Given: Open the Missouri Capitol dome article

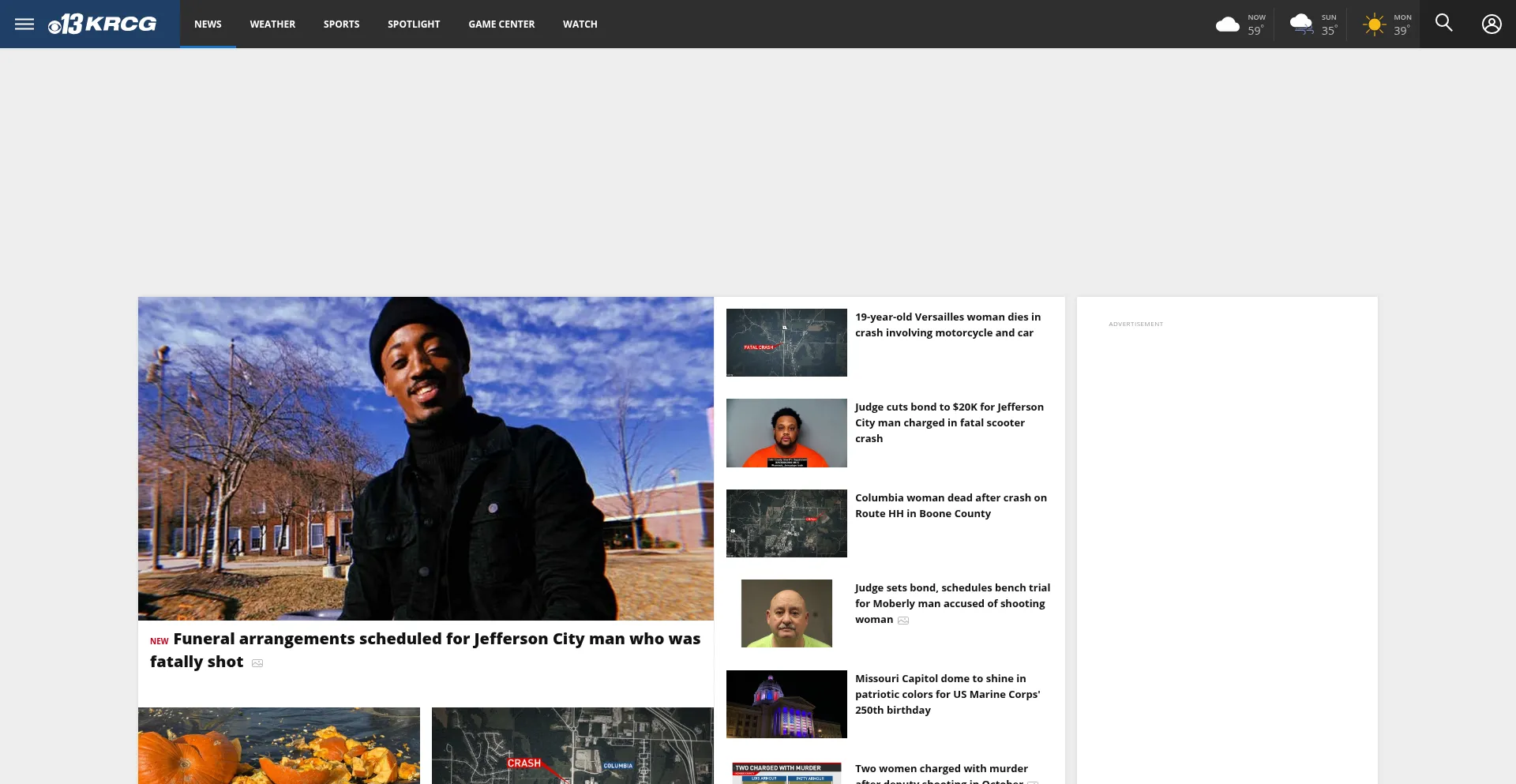Looking at the screenshot, I should [x=947, y=694].
